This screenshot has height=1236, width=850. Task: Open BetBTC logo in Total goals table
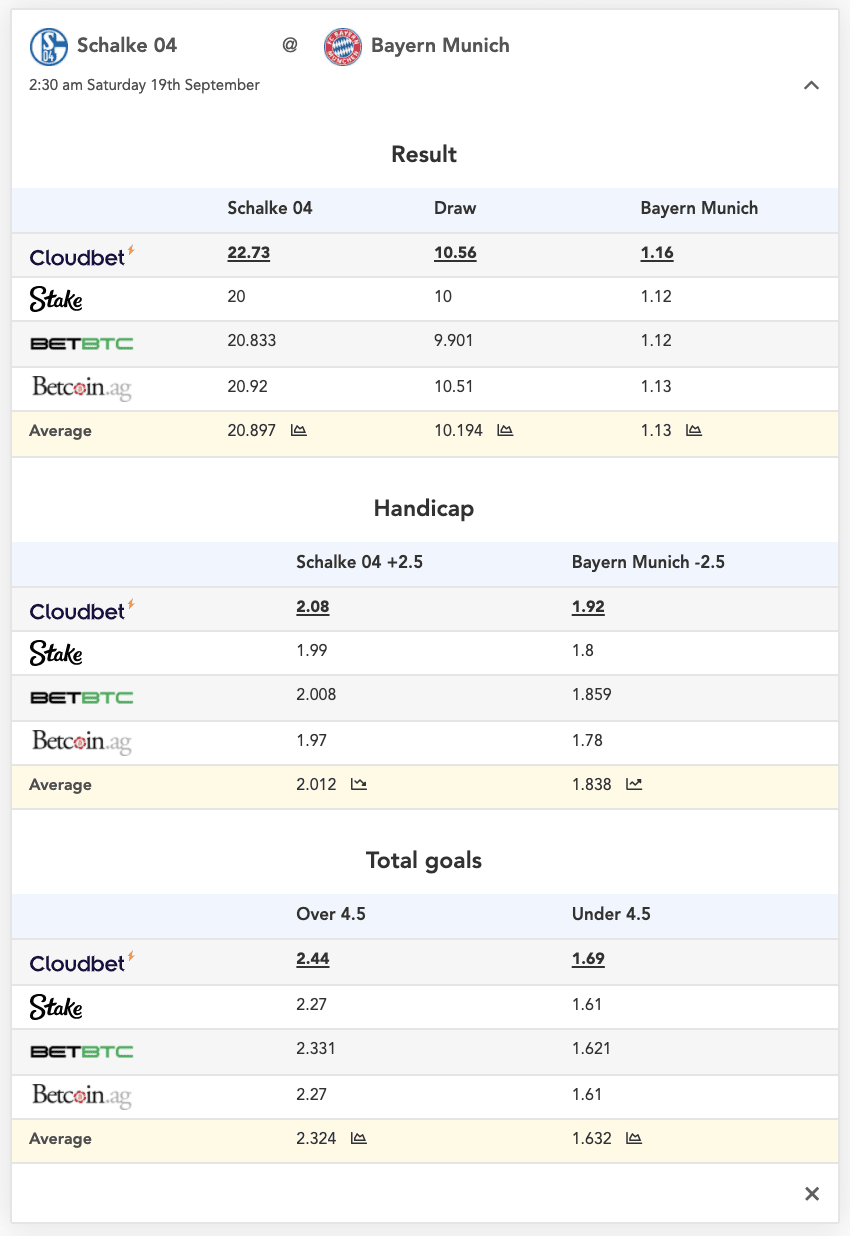[81, 1051]
